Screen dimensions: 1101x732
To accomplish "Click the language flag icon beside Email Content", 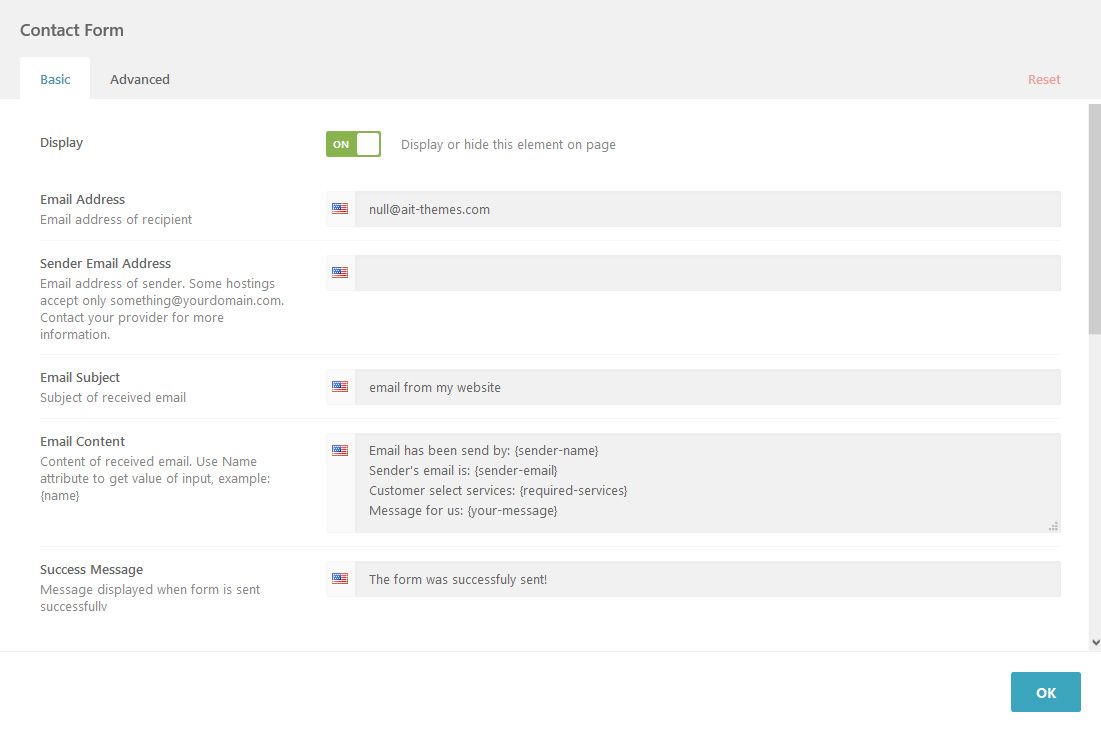I will pyautogui.click(x=340, y=450).
